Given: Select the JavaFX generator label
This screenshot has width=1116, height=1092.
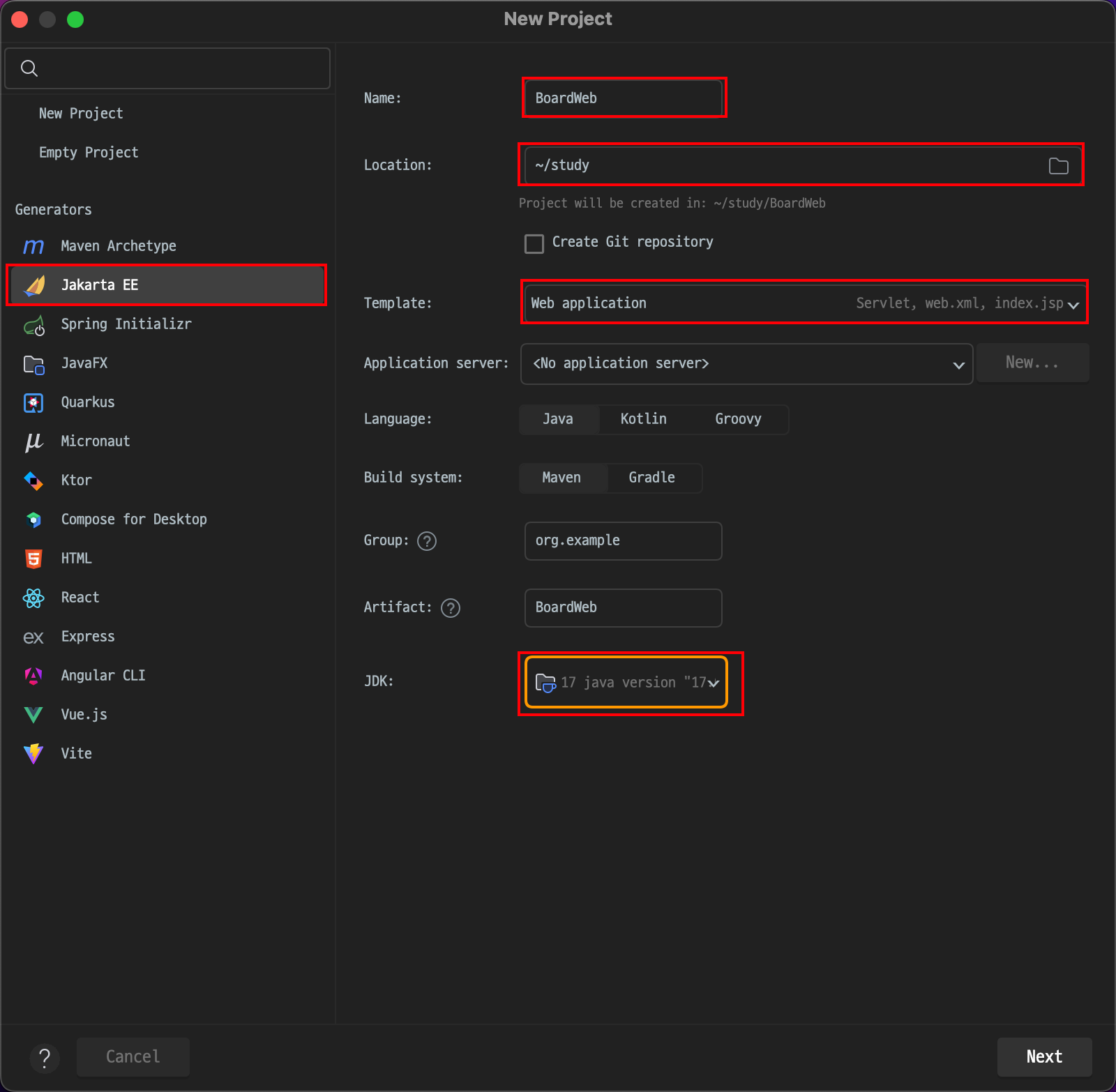Looking at the screenshot, I should pyautogui.click(x=84, y=363).
